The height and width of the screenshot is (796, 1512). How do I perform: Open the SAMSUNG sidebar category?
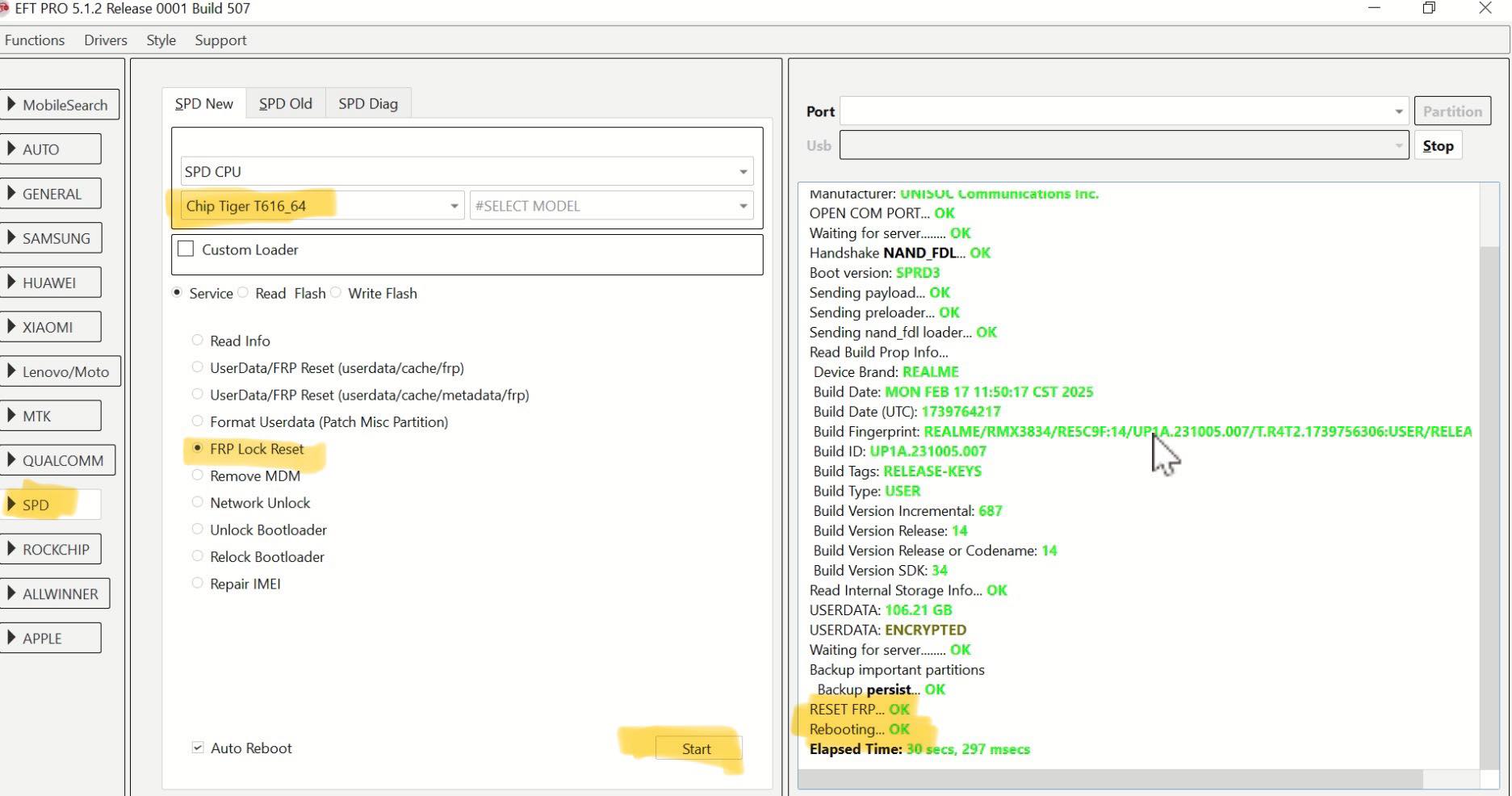coord(50,238)
